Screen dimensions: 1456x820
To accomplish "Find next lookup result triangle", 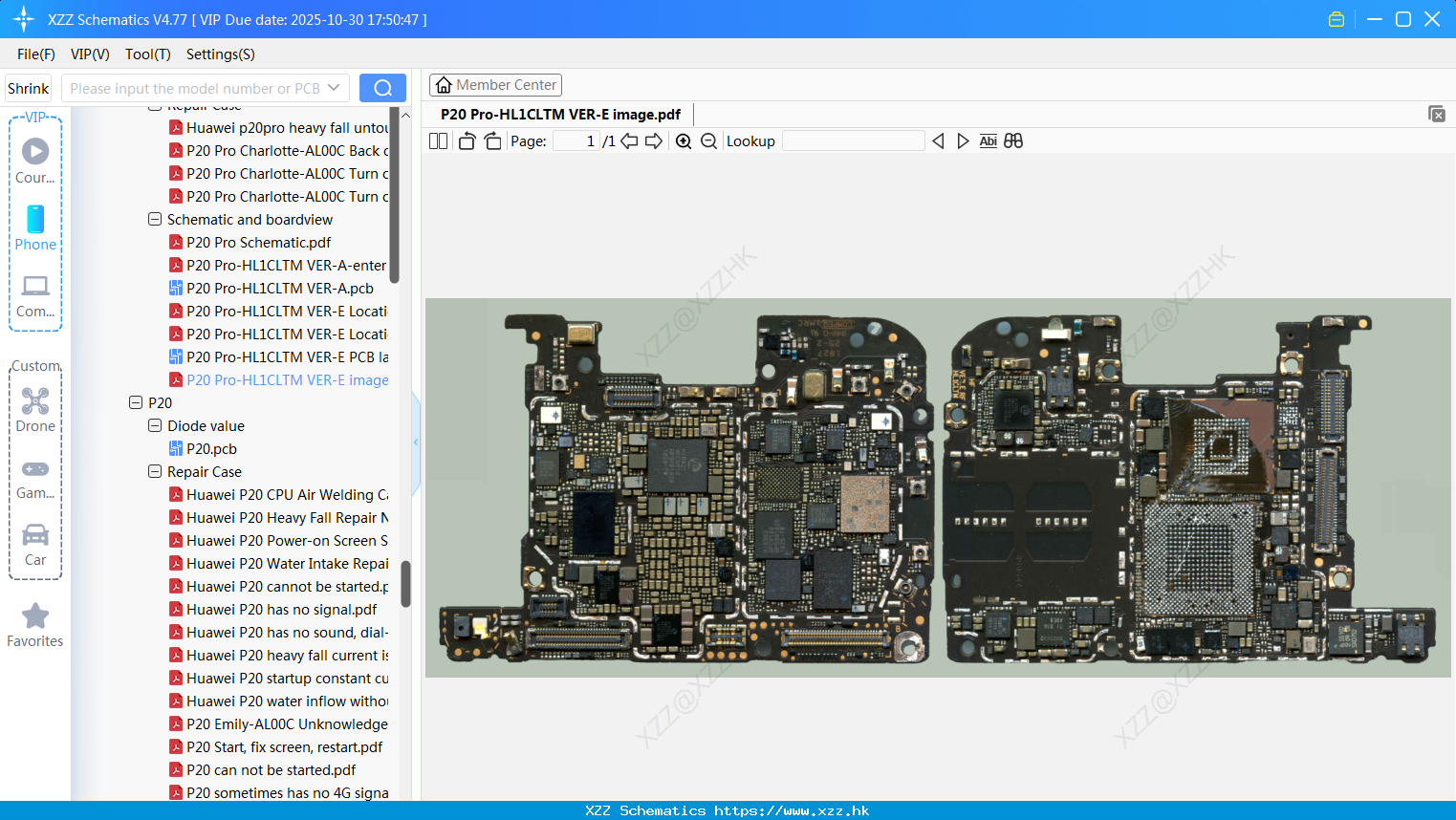I will point(963,141).
